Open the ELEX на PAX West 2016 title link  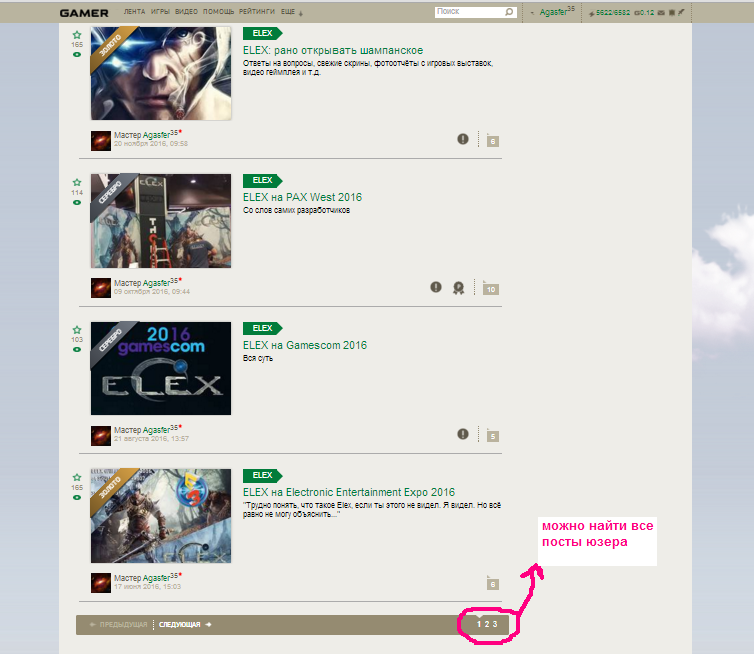pos(302,197)
